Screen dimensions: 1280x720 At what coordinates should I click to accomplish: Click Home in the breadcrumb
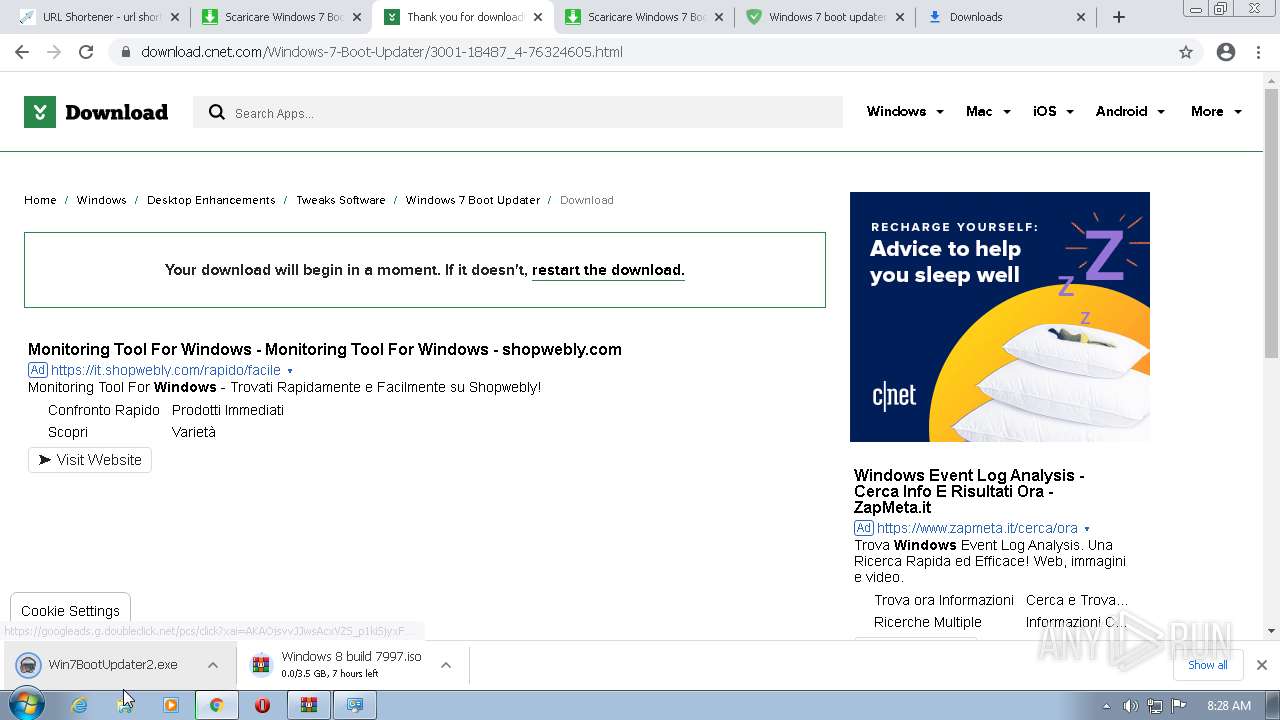point(40,200)
